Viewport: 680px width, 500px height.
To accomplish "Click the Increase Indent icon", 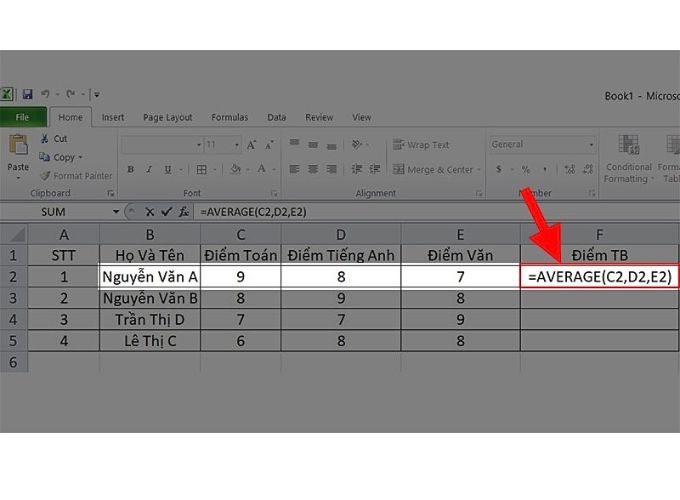I will [375, 169].
